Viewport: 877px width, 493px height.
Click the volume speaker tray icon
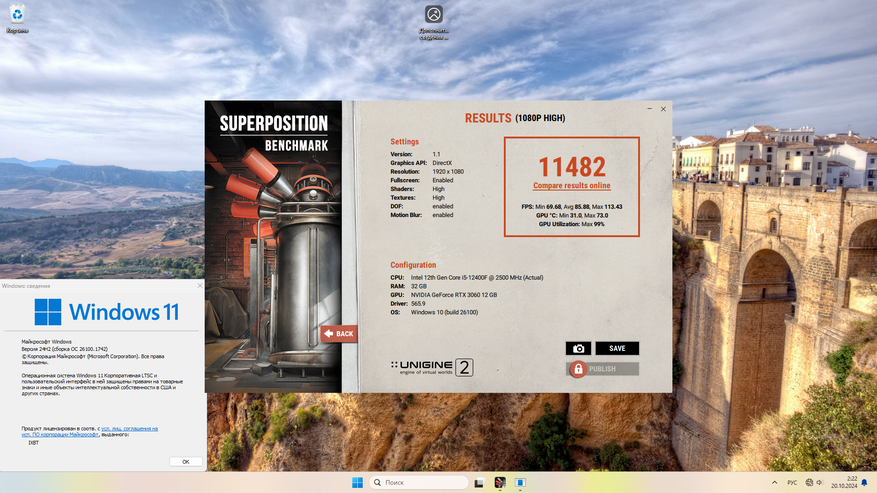pos(819,482)
